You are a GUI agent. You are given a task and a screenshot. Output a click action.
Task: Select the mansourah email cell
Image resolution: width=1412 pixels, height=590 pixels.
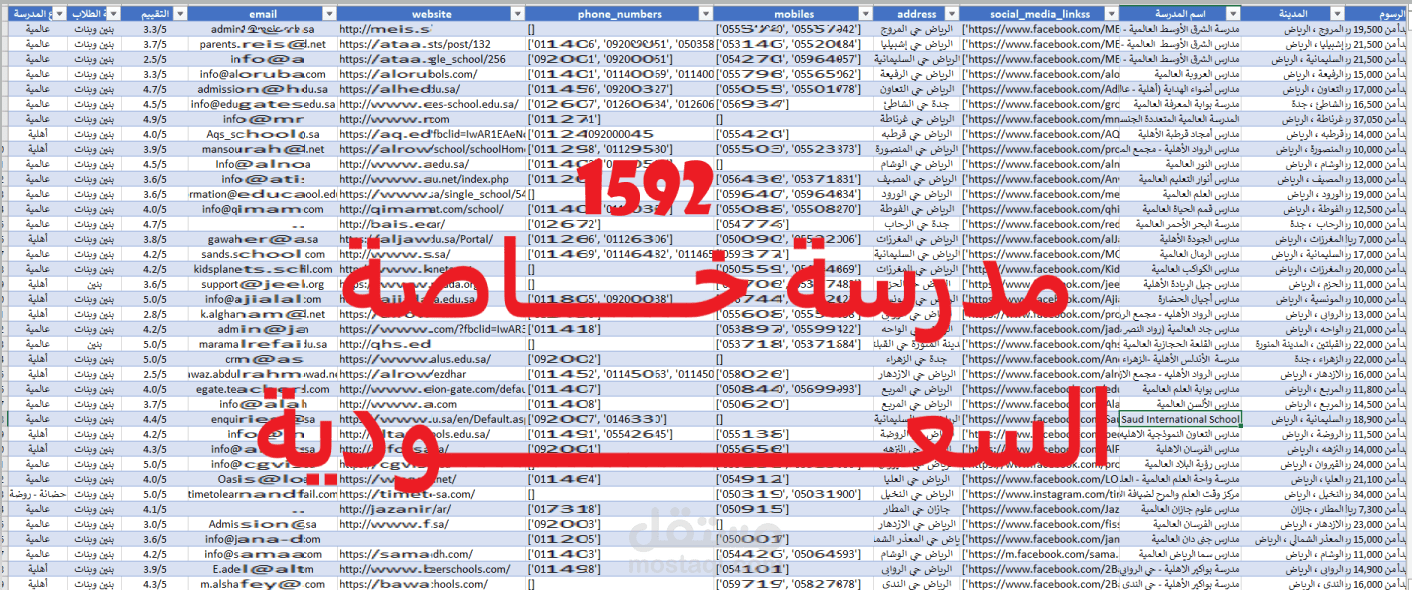263,149
